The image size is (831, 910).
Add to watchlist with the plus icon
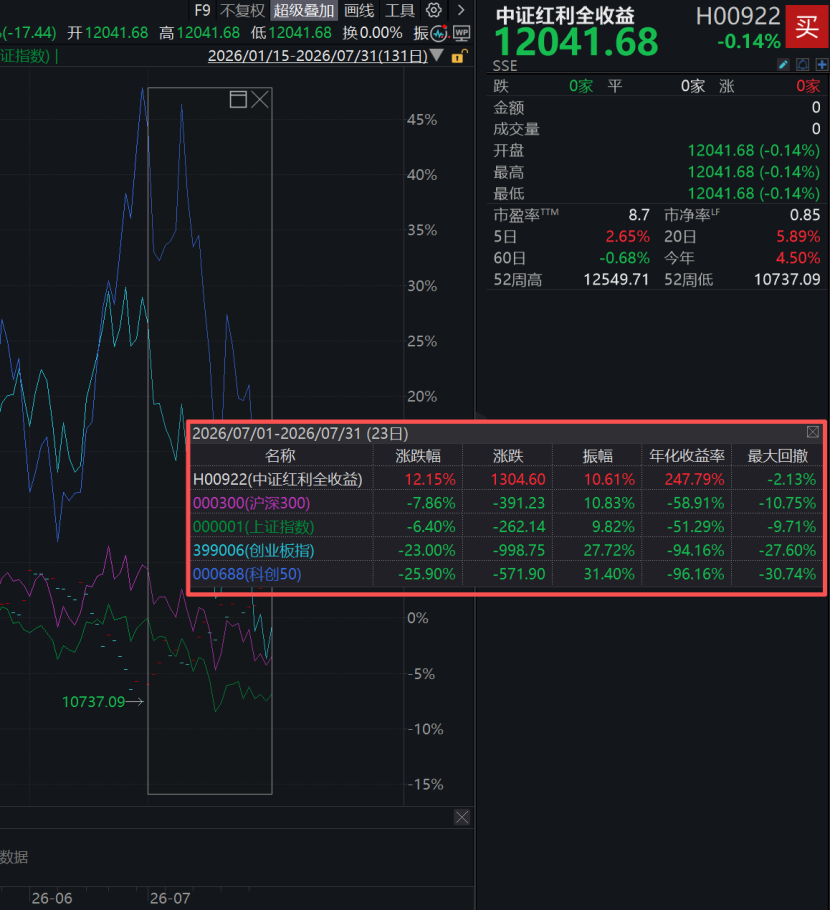(x=822, y=64)
